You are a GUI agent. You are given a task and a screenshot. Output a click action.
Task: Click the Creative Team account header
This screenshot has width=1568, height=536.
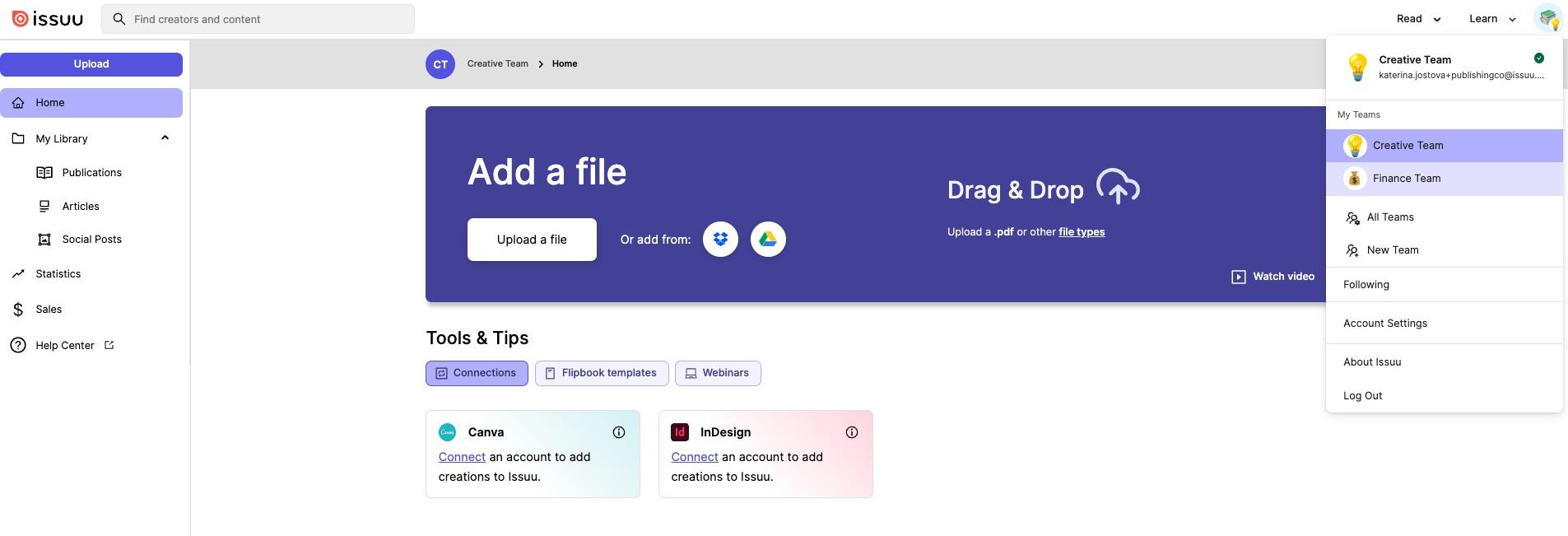coord(1445,68)
